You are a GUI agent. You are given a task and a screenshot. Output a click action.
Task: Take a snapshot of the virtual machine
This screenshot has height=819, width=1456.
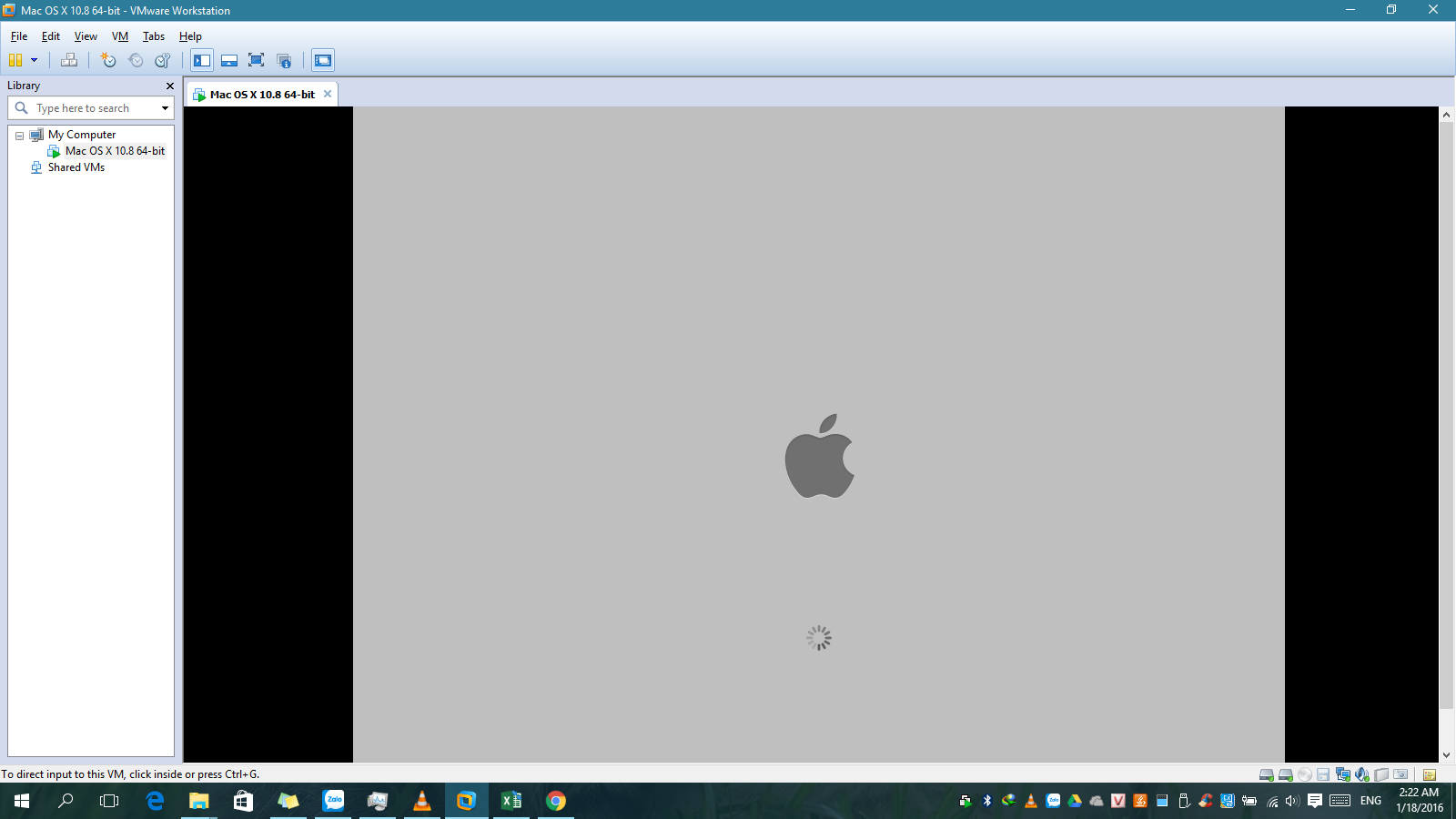tap(108, 60)
